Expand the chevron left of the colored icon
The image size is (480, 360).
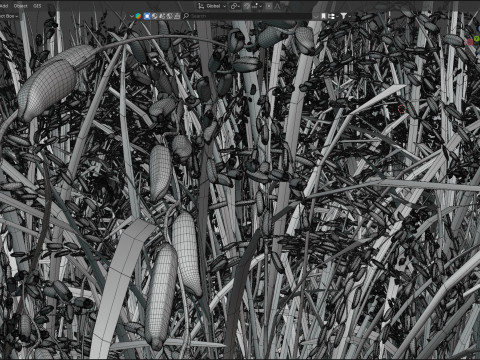pos(132,16)
